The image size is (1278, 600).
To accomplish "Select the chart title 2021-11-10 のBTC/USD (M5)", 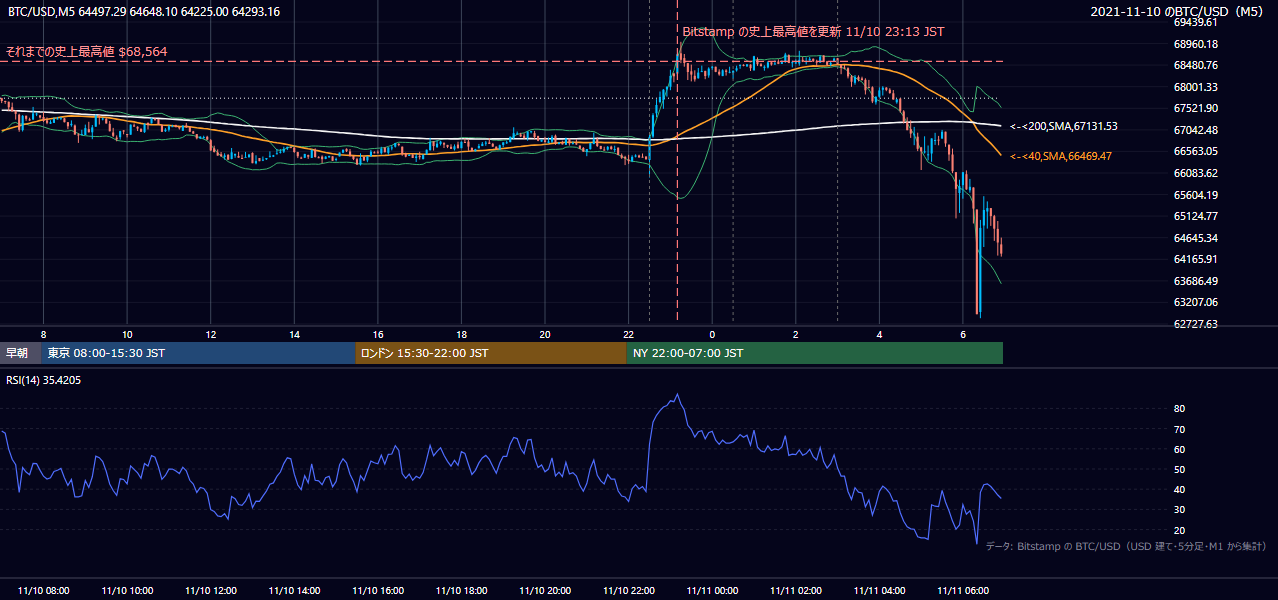I will point(1178,12).
